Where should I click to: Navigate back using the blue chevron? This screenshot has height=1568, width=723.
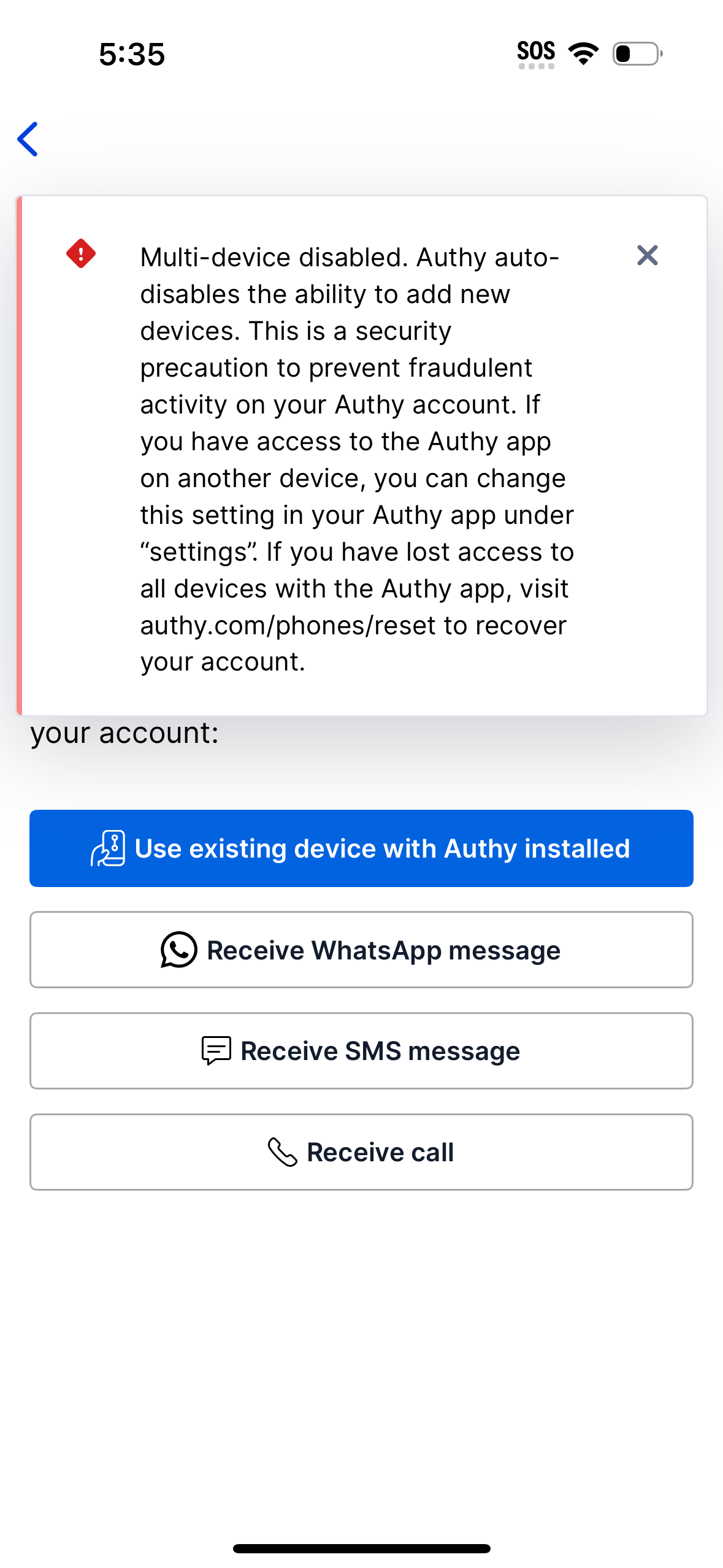(28, 140)
